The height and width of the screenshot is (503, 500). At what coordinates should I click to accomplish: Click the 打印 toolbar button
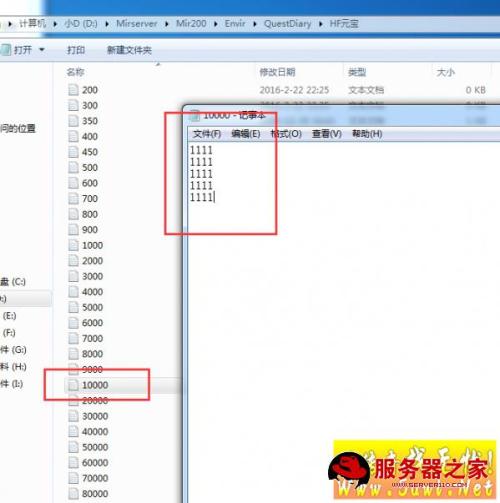click(x=76, y=50)
